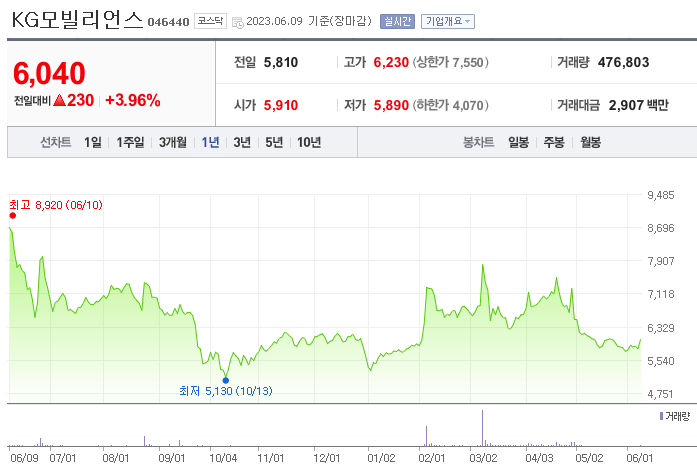Screen dimensions: 697x469
Task: Switch to 월봉 candle chart
Action: click(x=590, y=142)
